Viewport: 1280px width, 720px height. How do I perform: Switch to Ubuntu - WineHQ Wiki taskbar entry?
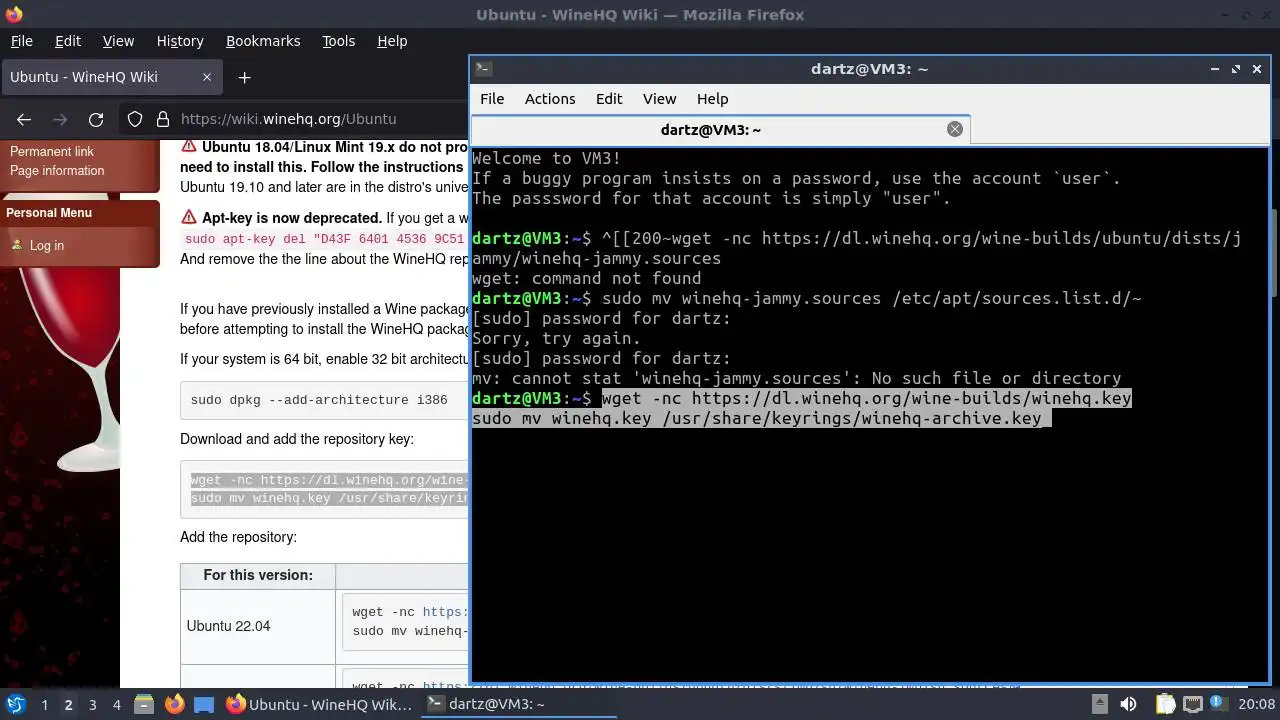point(319,704)
